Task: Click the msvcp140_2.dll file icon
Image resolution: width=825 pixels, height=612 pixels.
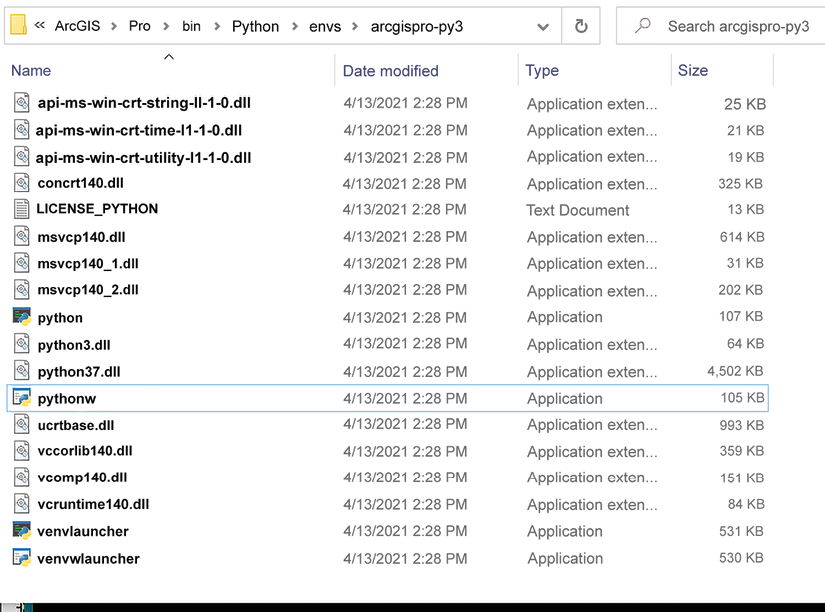Action: (22, 289)
